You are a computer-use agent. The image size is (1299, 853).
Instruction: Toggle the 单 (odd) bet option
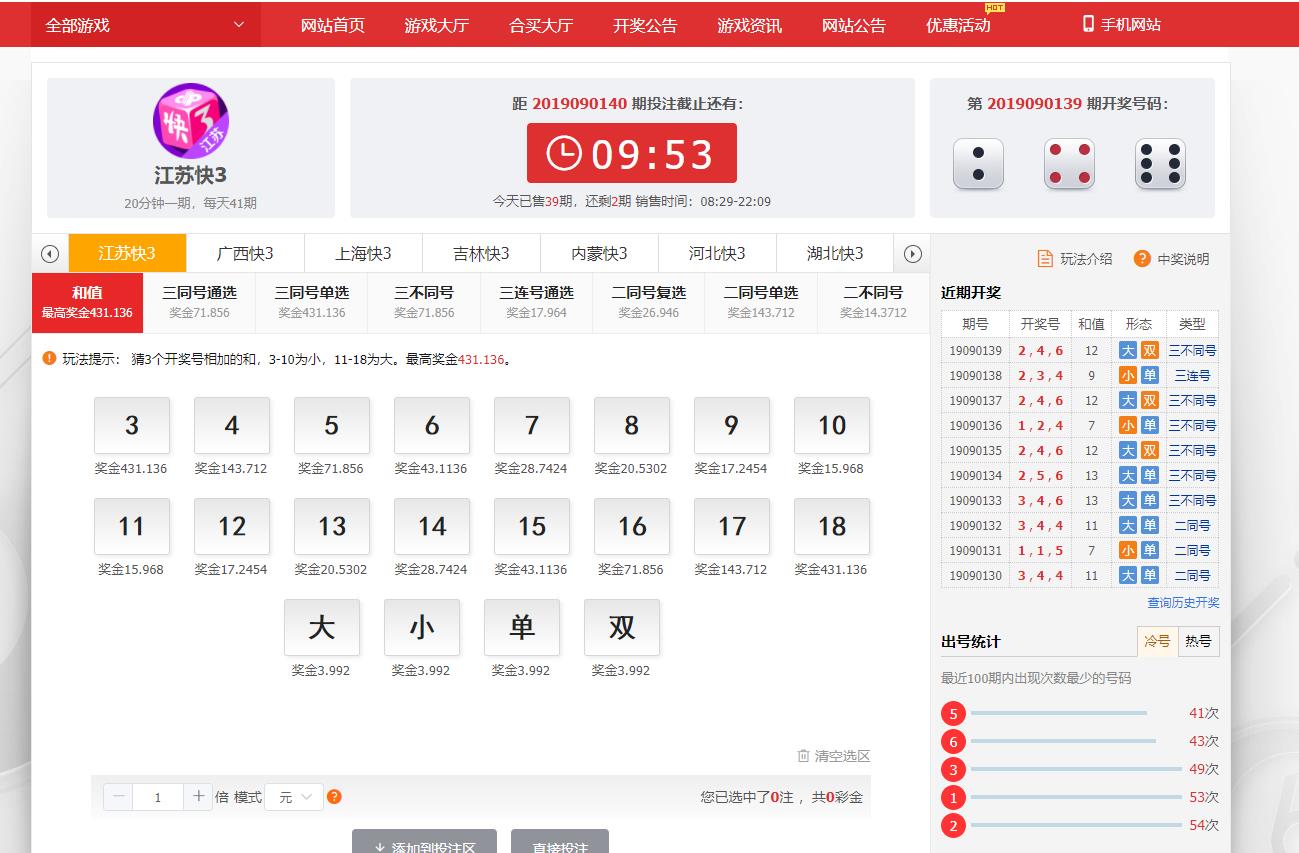click(x=521, y=628)
